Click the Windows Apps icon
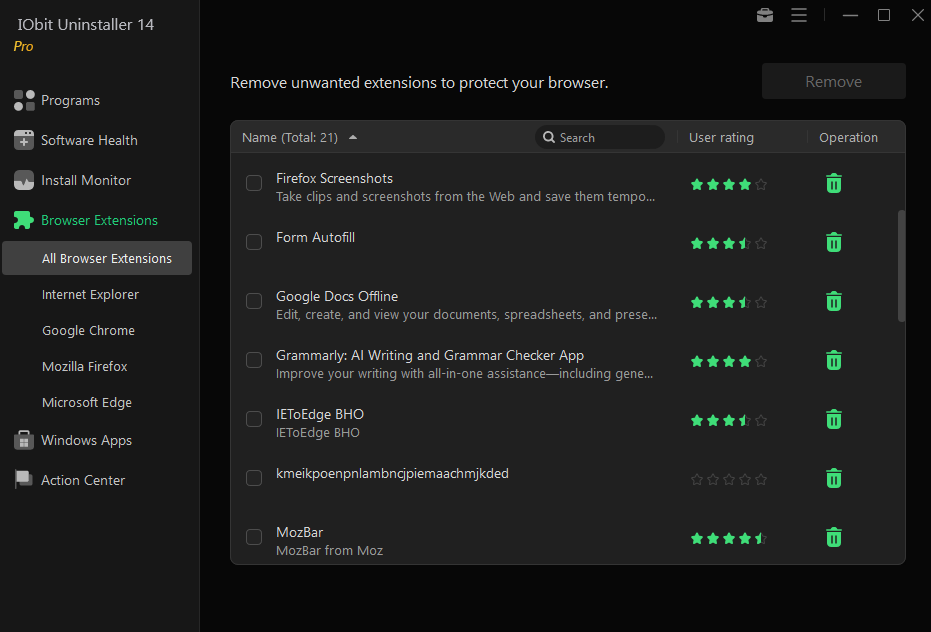Viewport: 931px width, 632px height. pos(24,440)
